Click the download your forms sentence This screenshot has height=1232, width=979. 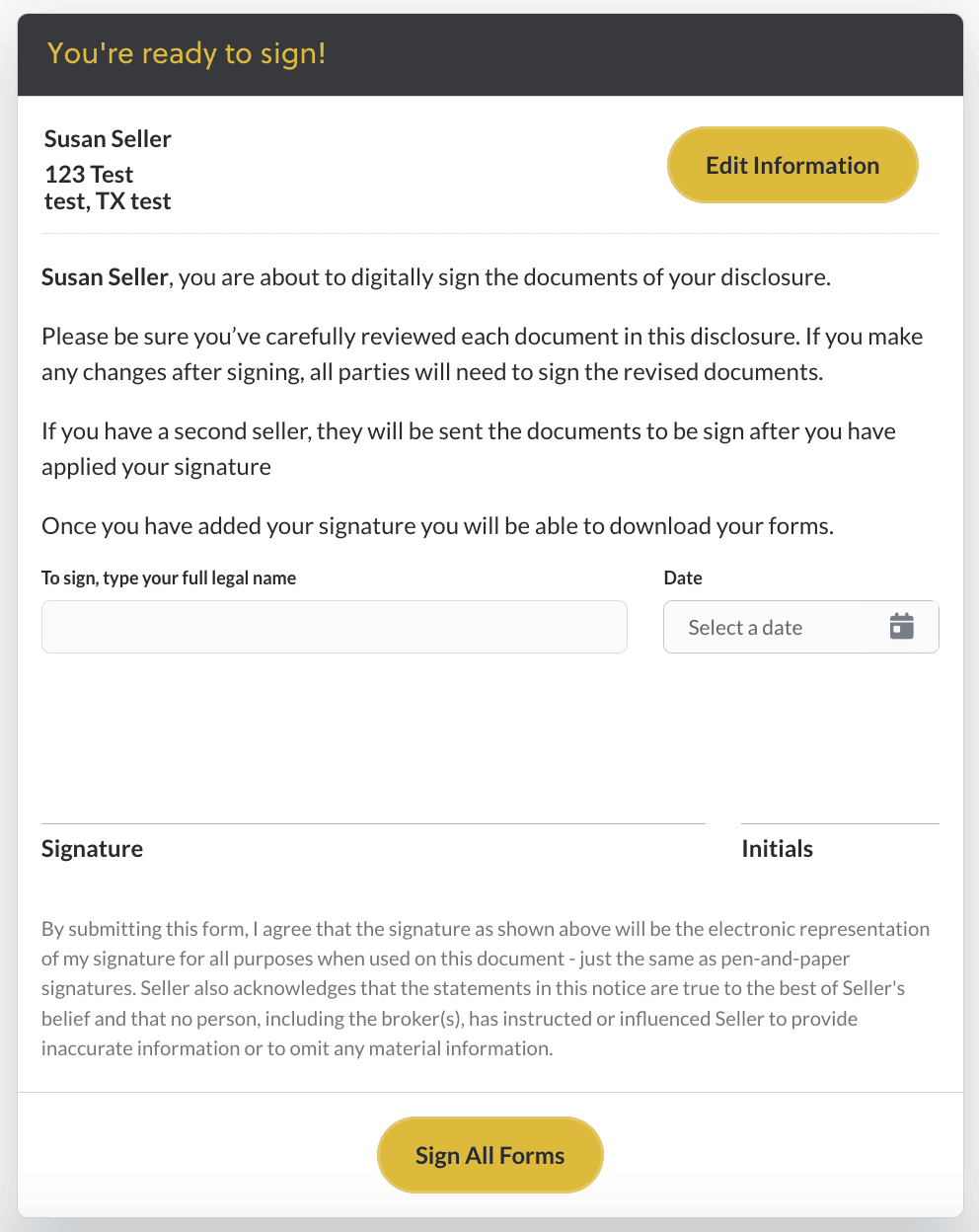[437, 526]
